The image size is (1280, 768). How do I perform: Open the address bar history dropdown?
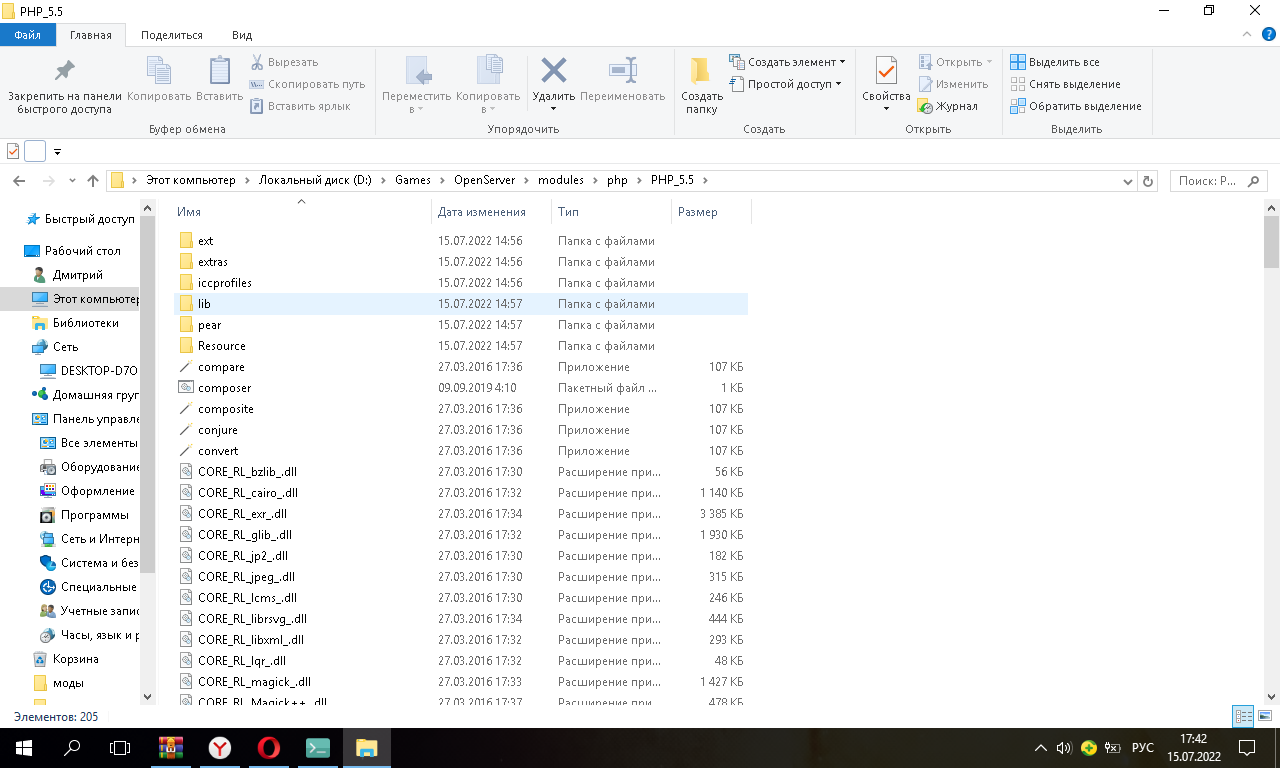coord(1129,181)
